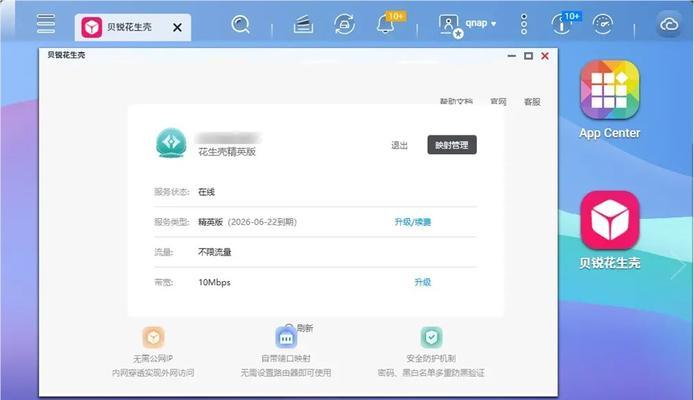Click the 花生壳 account avatar logo

tap(171, 143)
